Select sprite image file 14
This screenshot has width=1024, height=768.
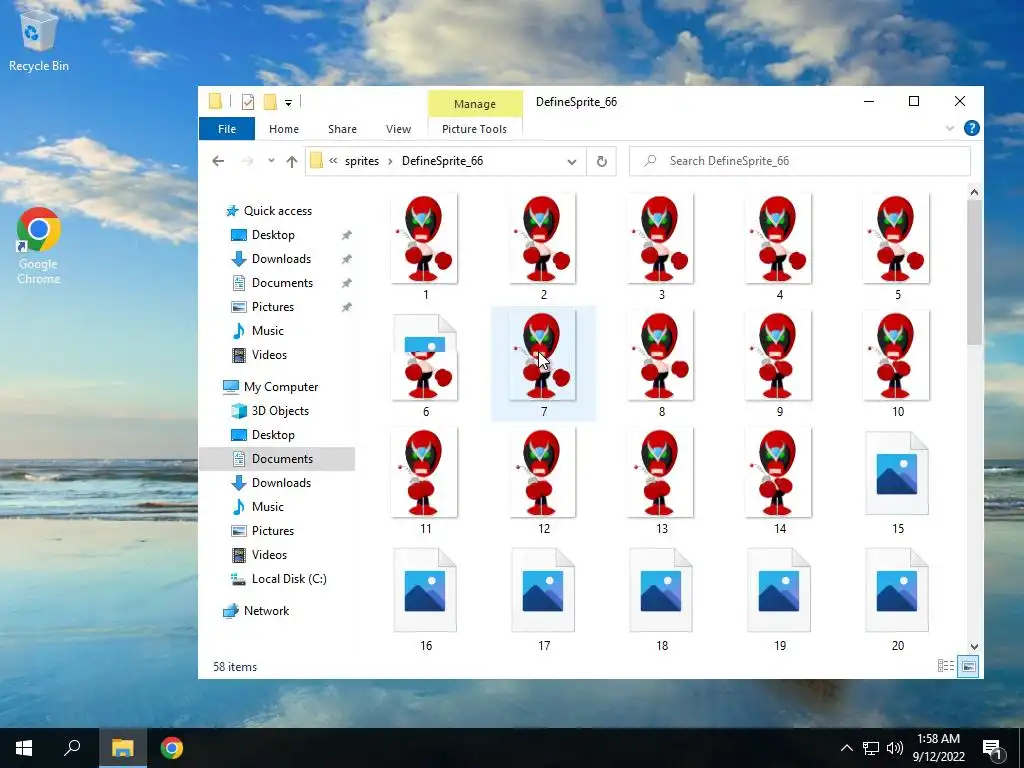click(779, 481)
